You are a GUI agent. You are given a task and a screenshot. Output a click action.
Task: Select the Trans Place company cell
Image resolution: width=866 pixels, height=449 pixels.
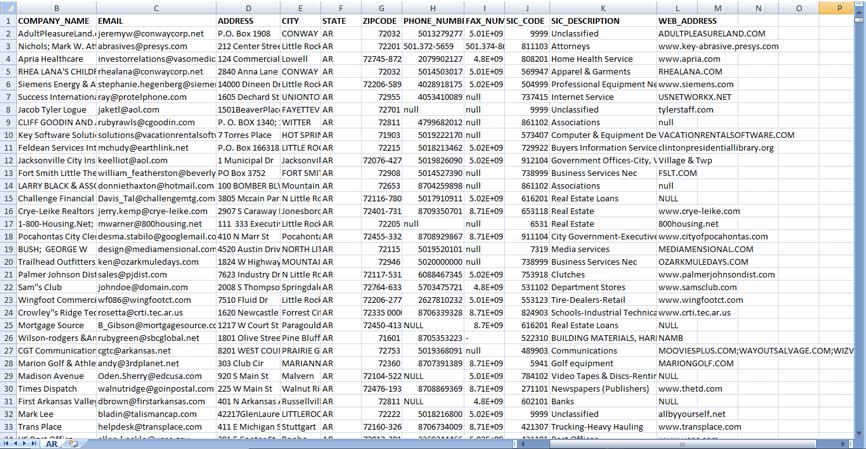tap(56, 427)
